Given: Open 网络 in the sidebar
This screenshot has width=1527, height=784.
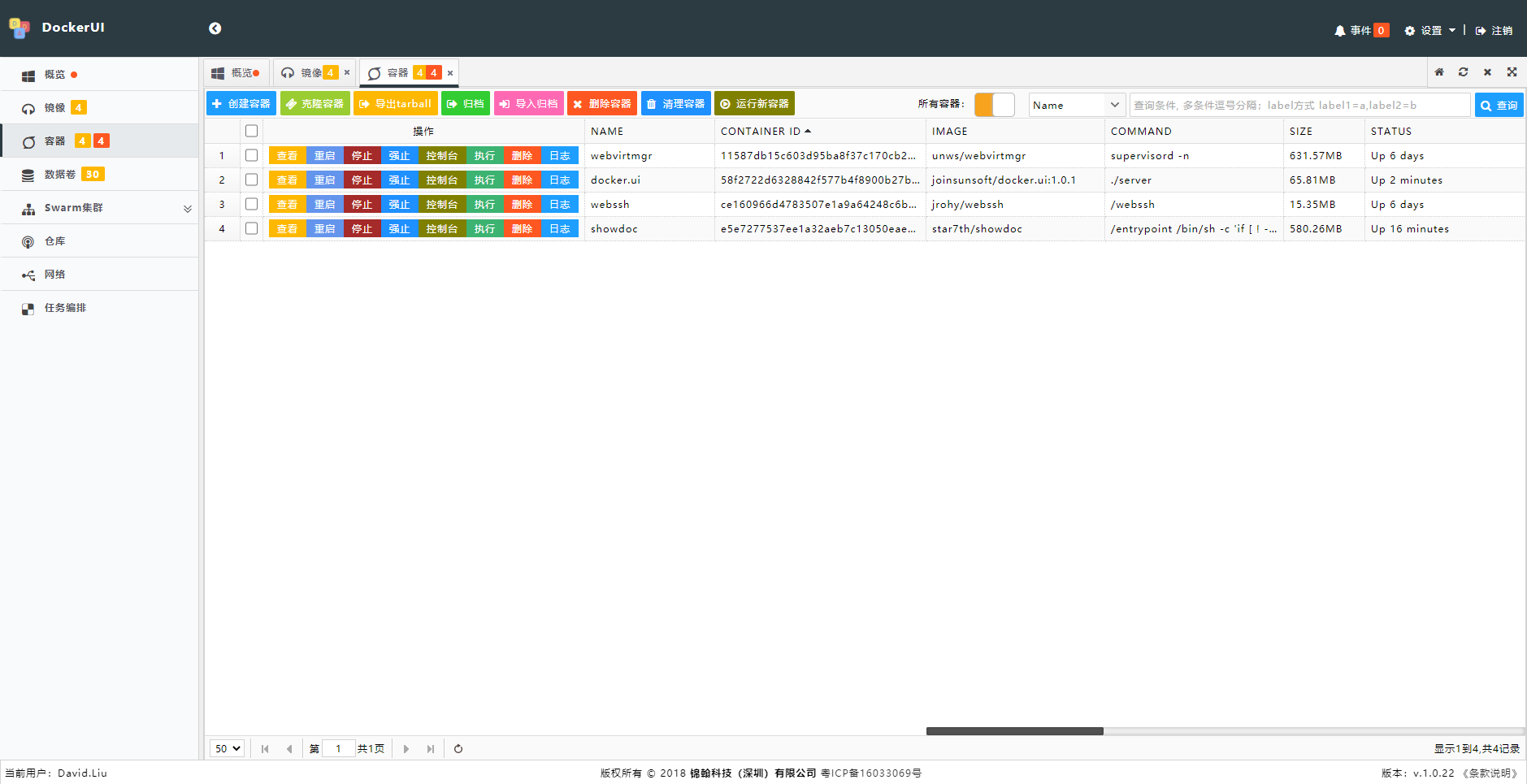Looking at the screenshot, I should pos(99,275).
